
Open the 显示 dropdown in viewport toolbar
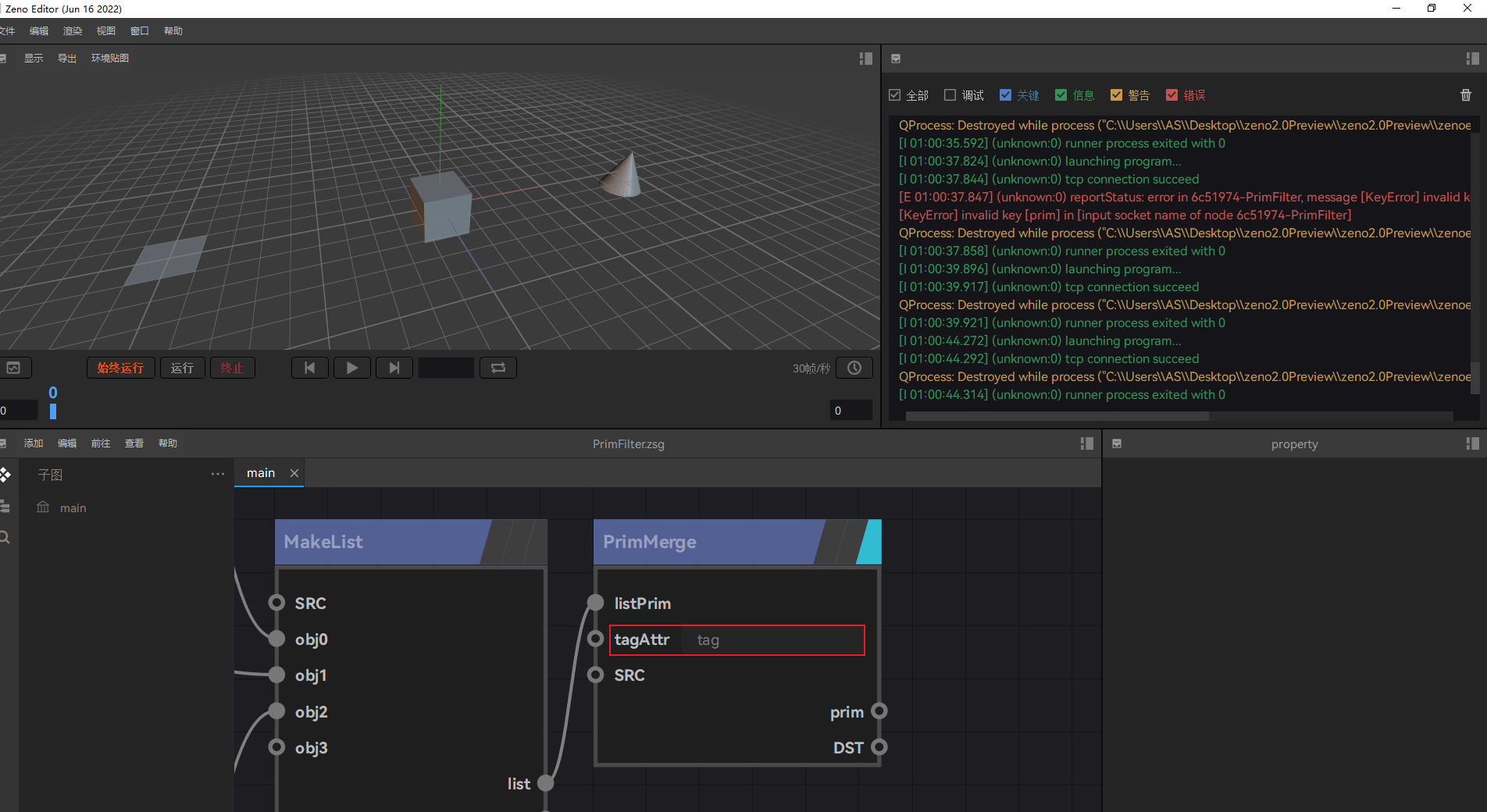click(34, 59)
